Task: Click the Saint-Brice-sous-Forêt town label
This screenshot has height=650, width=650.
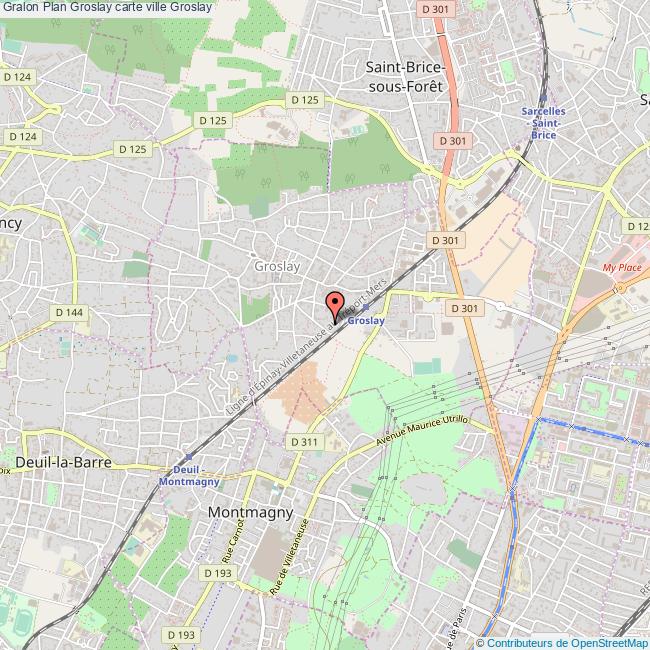Action: point(406,77)
